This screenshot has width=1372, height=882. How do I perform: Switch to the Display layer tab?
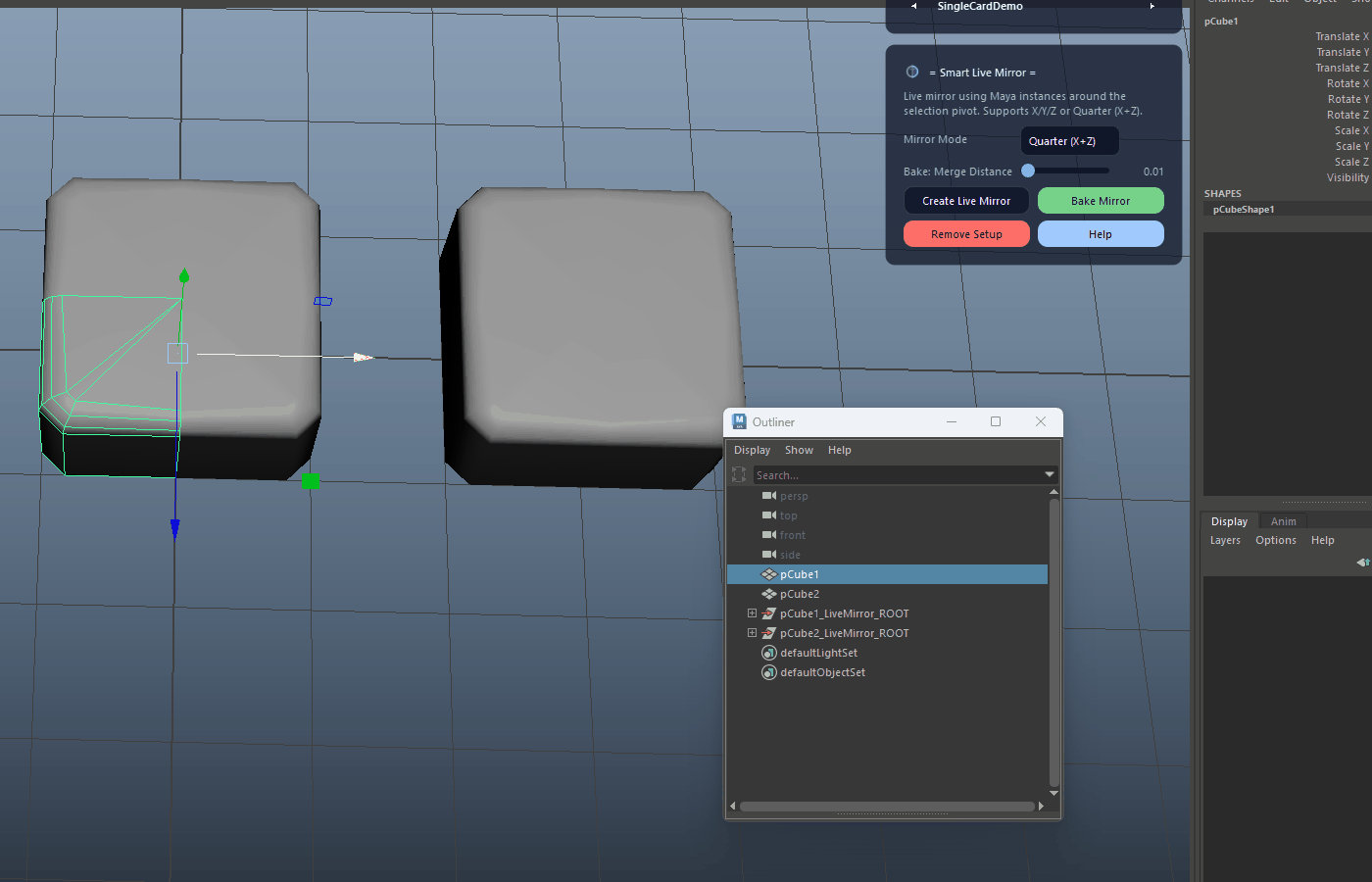(1229, 521)
